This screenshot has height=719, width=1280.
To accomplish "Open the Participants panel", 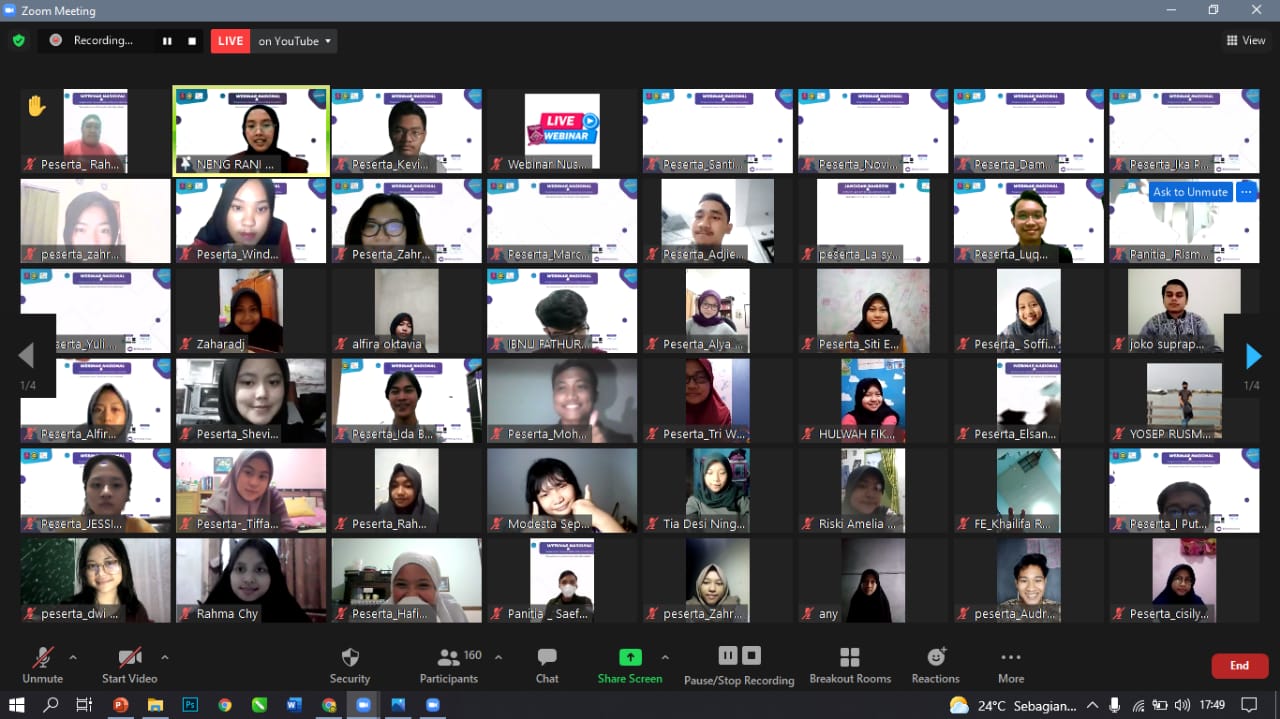I will (x=449, y=664).
